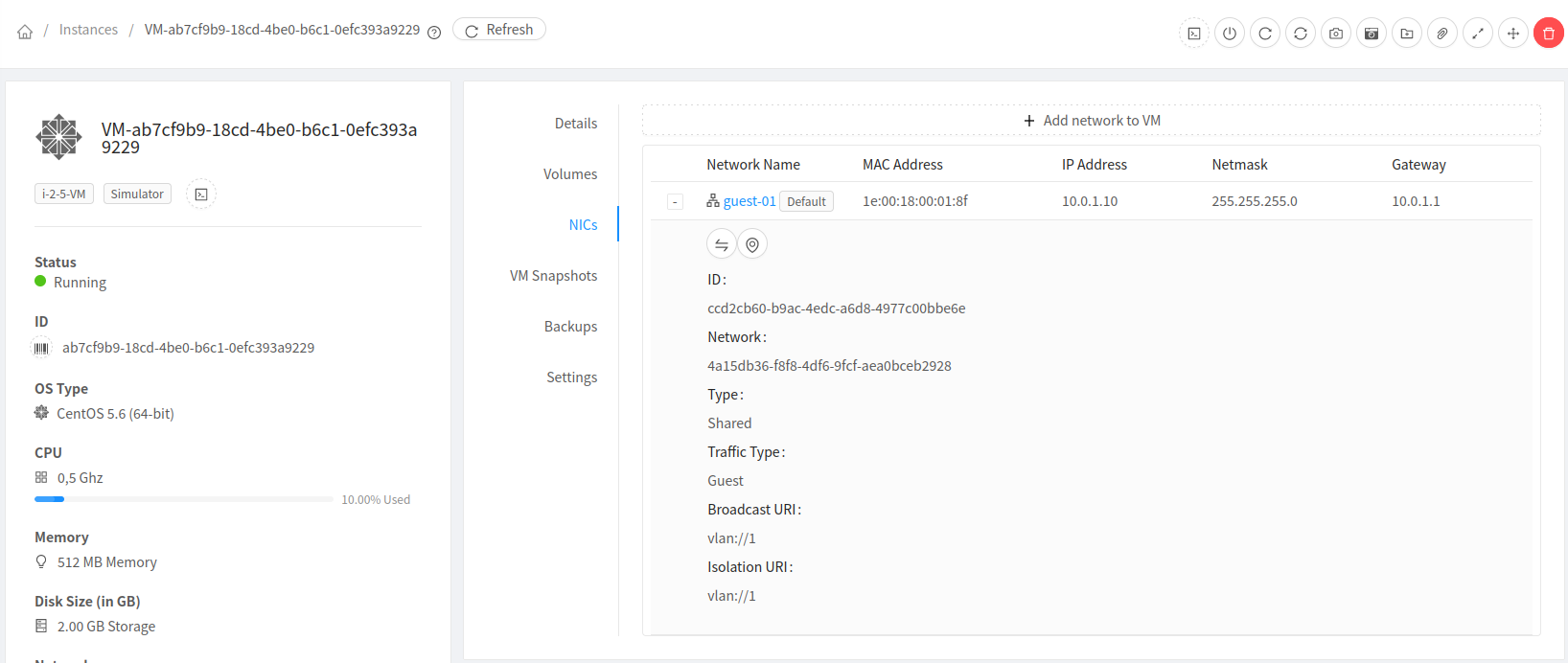Screen dimensions: 1568x663
Task: Click MAC address 1e:00:18:00:01:8f
Action: coord(915,201)
